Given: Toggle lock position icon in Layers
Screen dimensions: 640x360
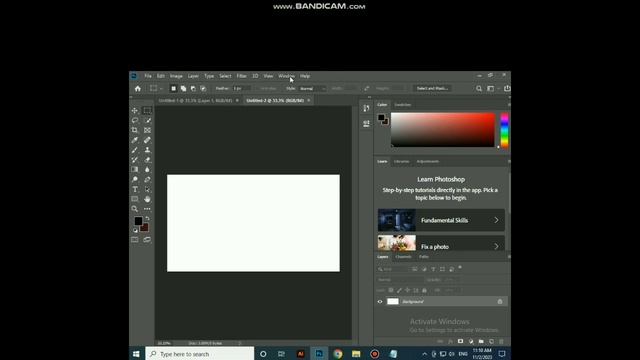Looking at the screenshot, I should coord(407,290).
